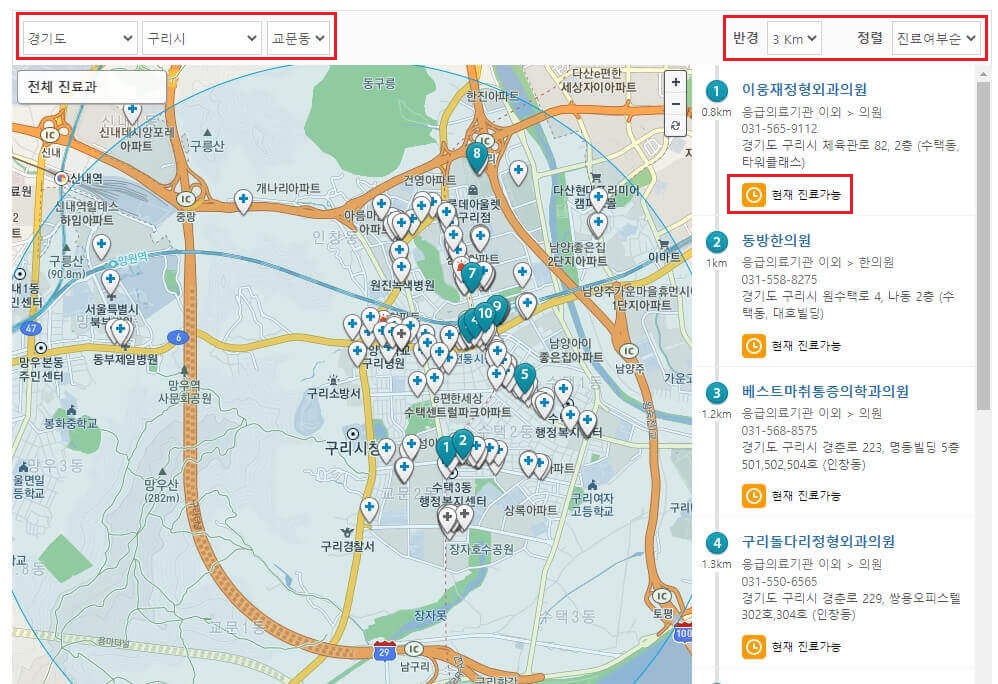Image resolution: width=998 pixels, height=684 pixels.
Task: Click distance label 0.8km
Action: coord(716,113)
